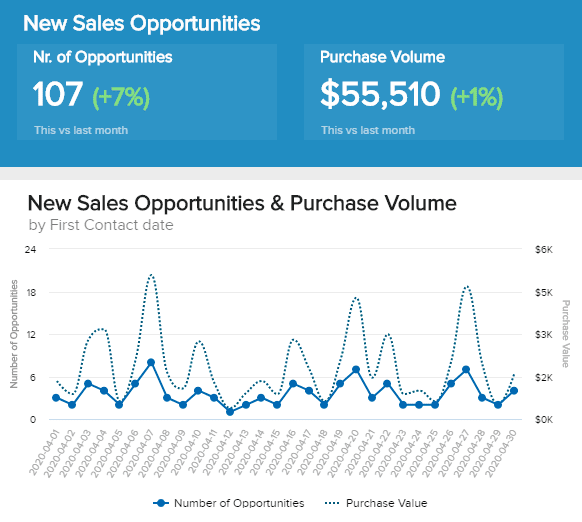Select the data point for 2020-04-01

[x=56, y=398]
